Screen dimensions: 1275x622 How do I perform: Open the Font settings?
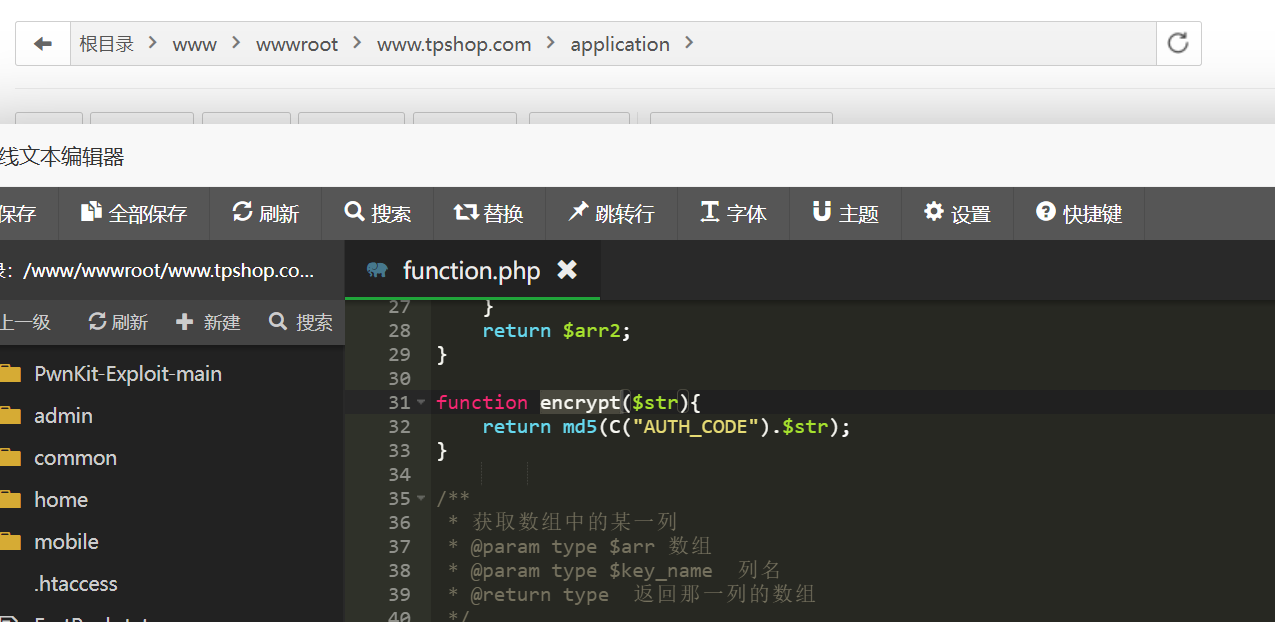733,213
